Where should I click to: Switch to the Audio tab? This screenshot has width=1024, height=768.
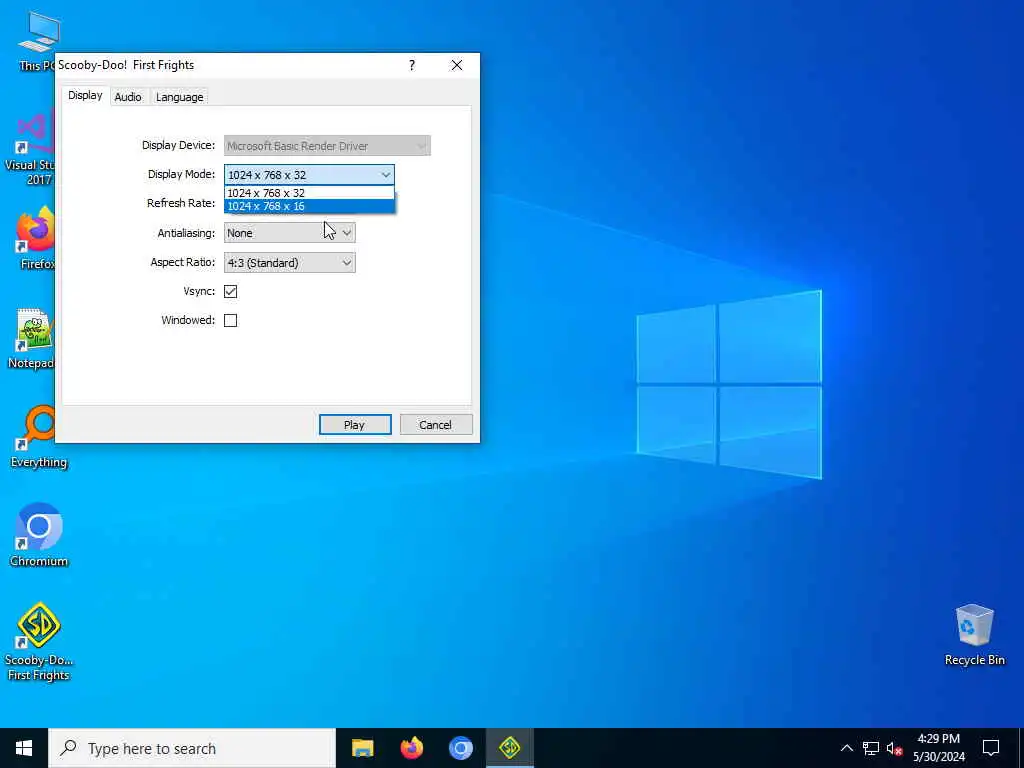point(128,97)
